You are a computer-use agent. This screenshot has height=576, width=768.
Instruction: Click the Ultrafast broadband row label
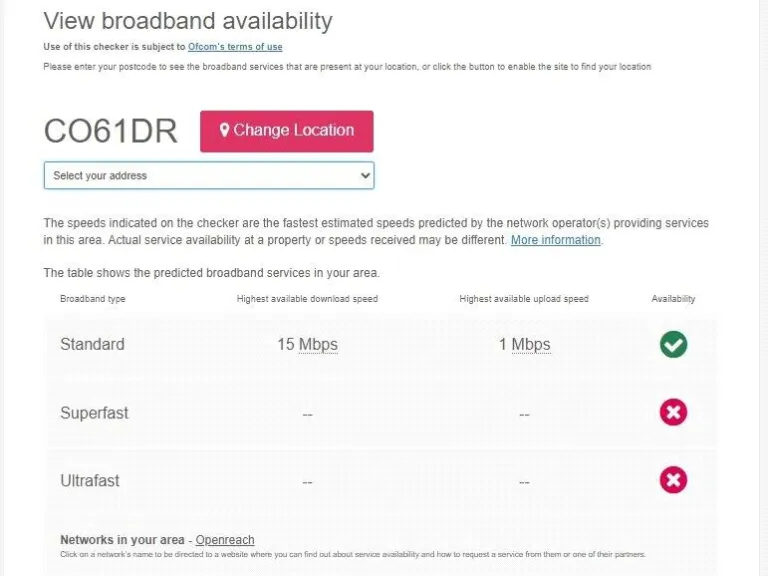[x=90, y=480]
